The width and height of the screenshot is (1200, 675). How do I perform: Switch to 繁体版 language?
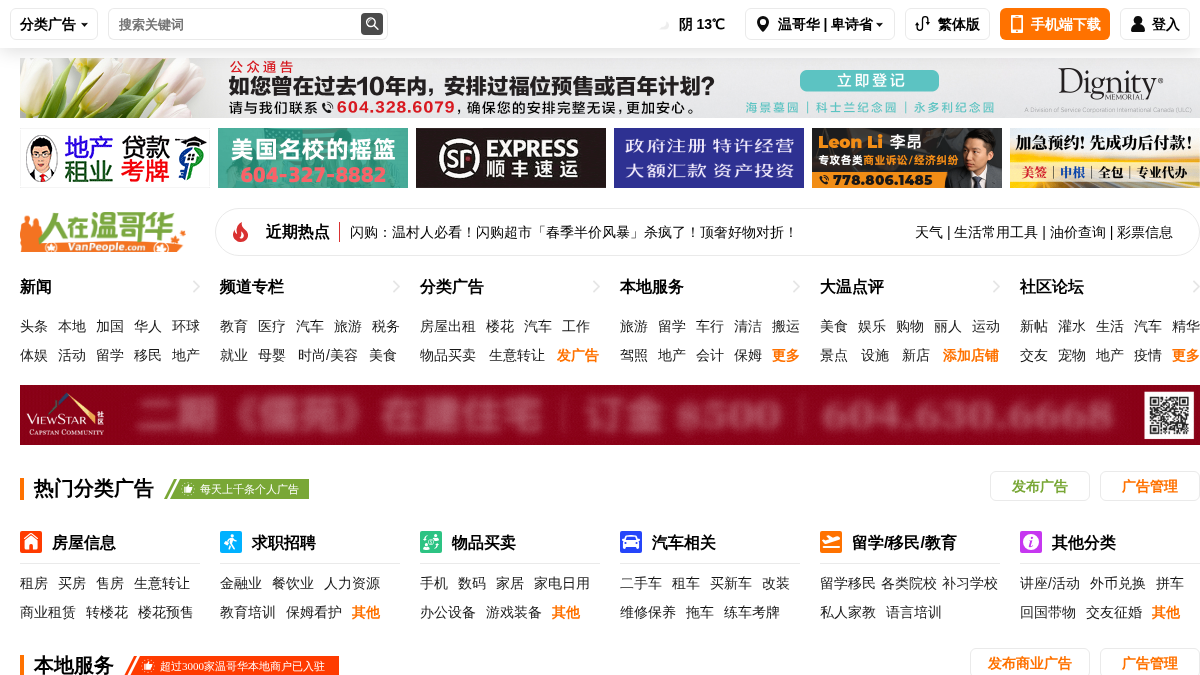click(947, 24)
